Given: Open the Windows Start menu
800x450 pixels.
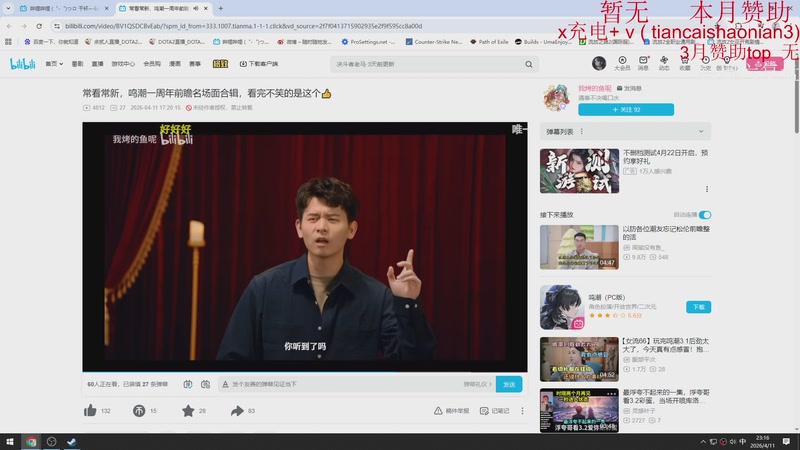Looking at the screenshot, I should (10, 442).
